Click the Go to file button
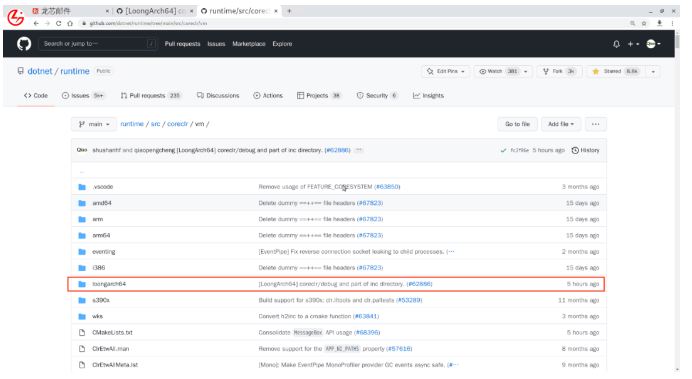Screen dimensions: 692x379 [x=517, y=124]
